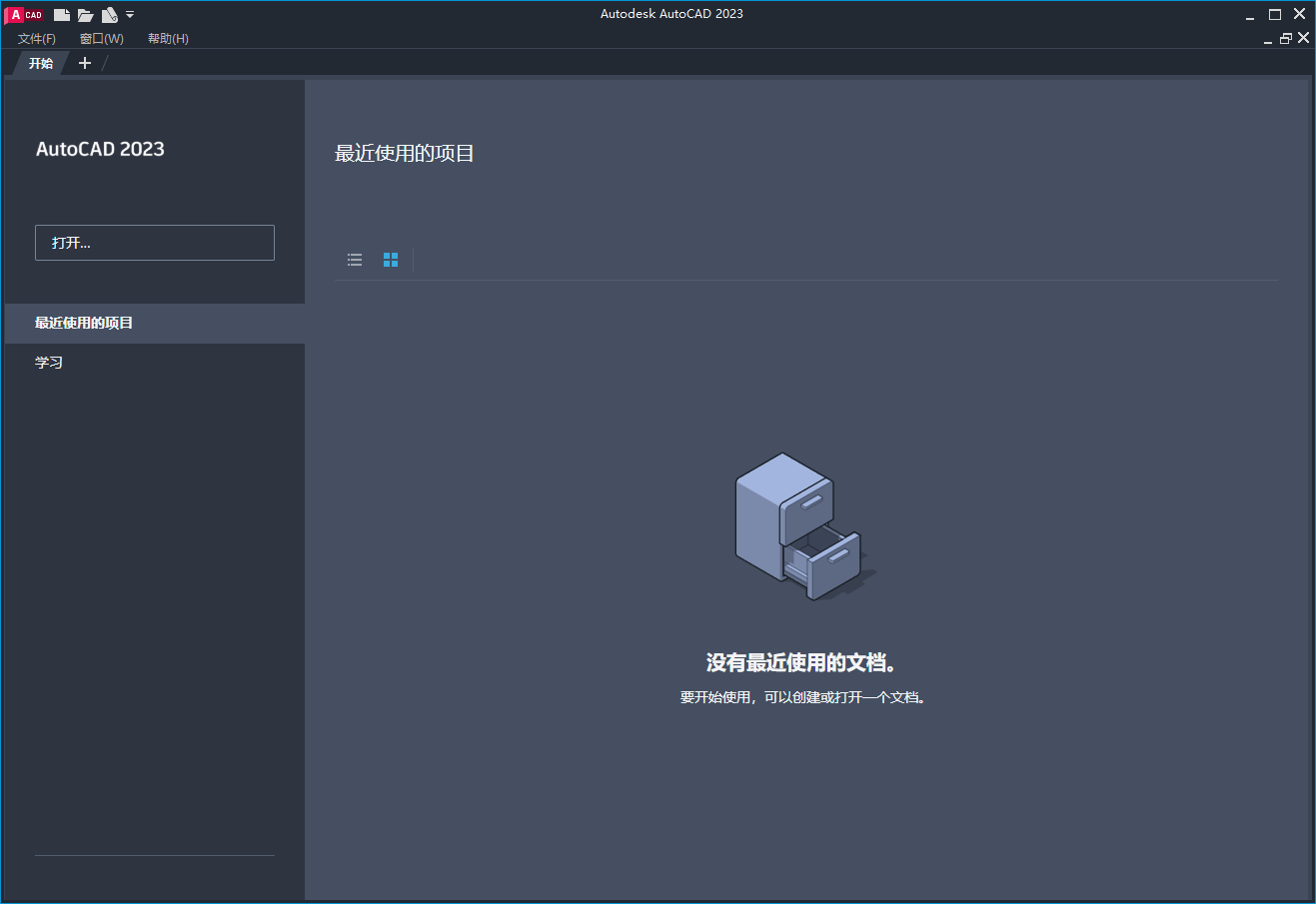Image resolution: width=1316 pixels, height=904 pixels.
Task: Click the 最近使用的项目 heading text
Action: click(x=405, y=154)
